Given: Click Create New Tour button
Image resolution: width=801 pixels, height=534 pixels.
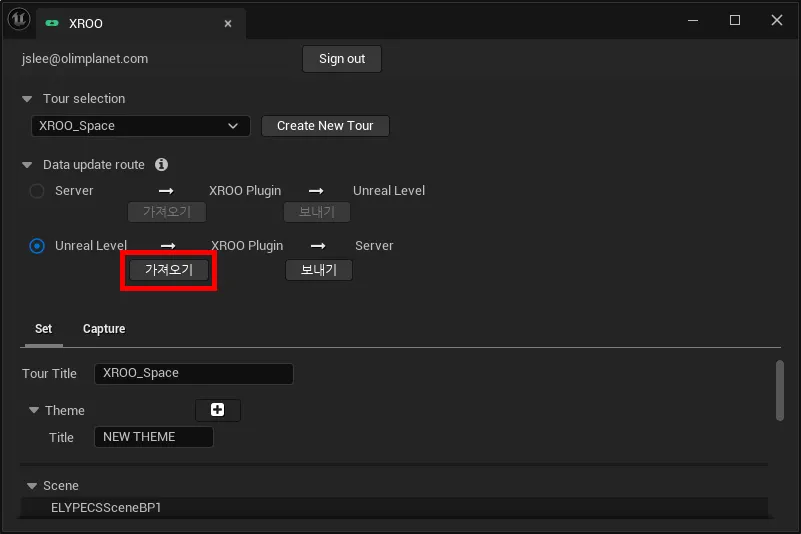Looking at the screenshot, I should [x=325, y=126].
